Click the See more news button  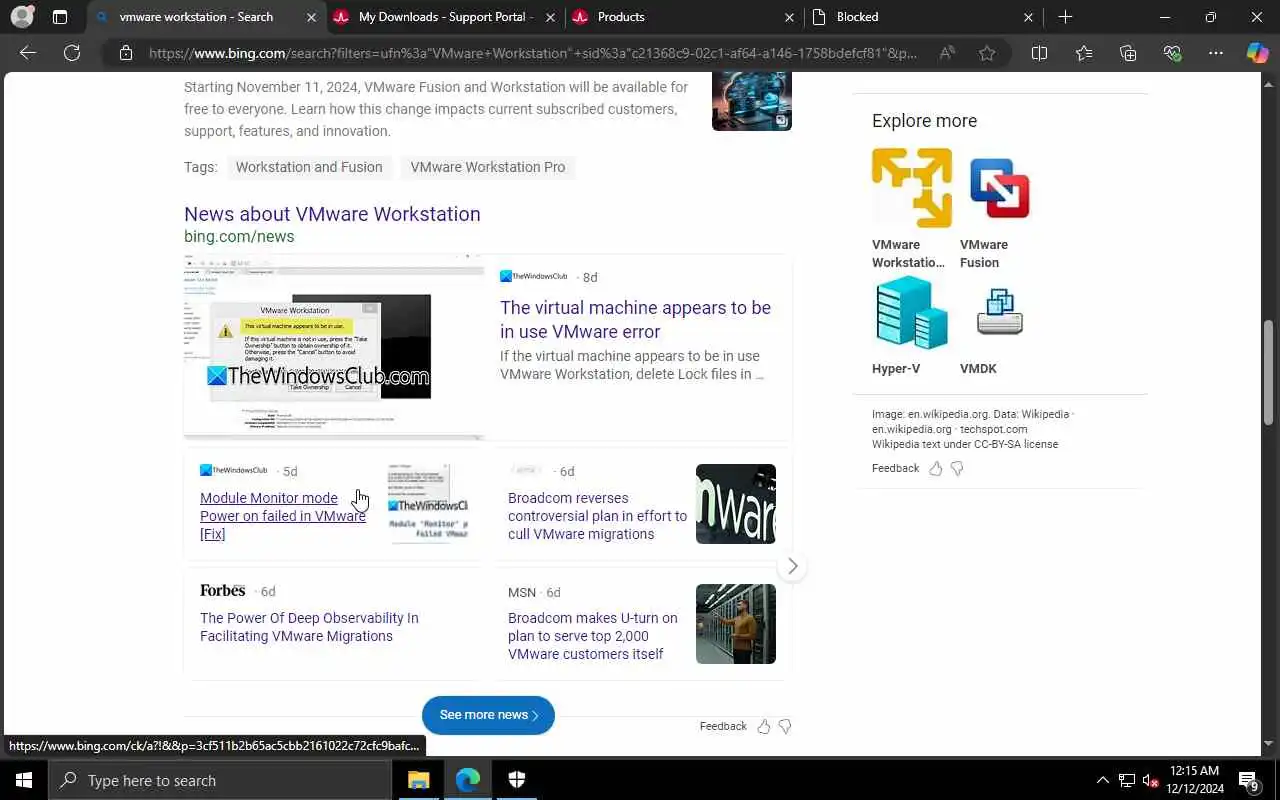point(488,715)
